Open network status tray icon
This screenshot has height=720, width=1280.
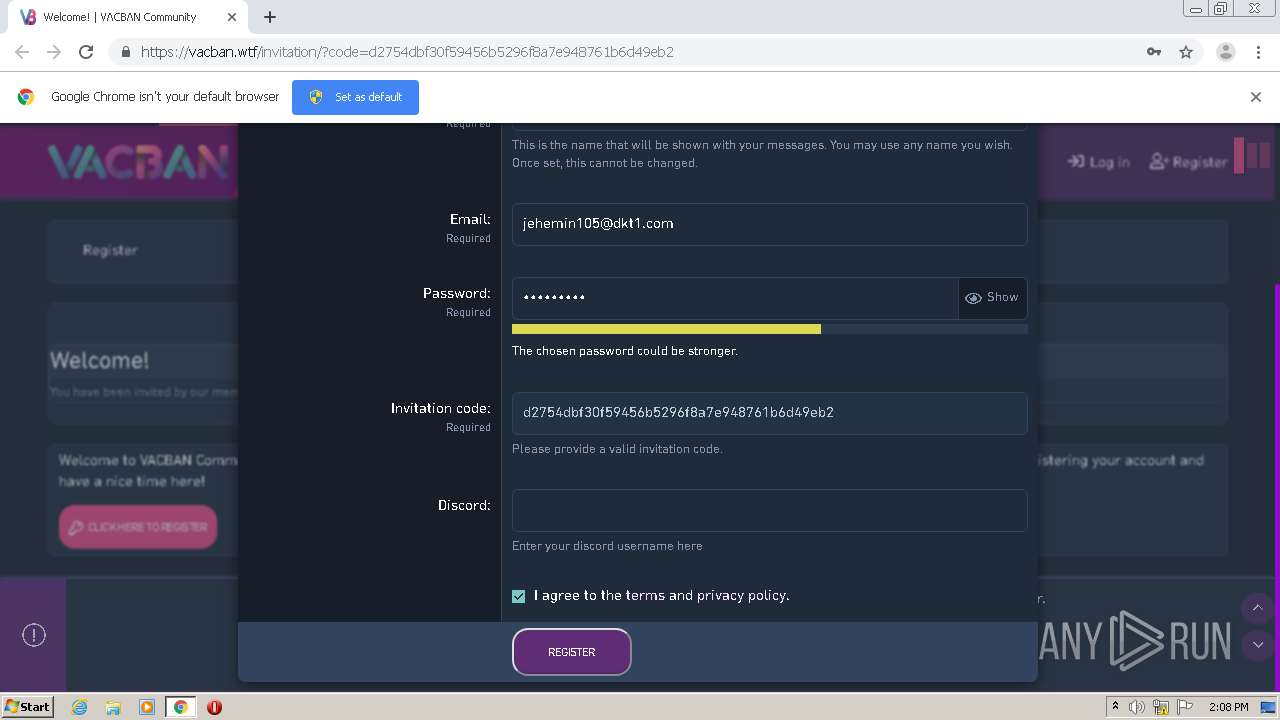pos(1161,707)
